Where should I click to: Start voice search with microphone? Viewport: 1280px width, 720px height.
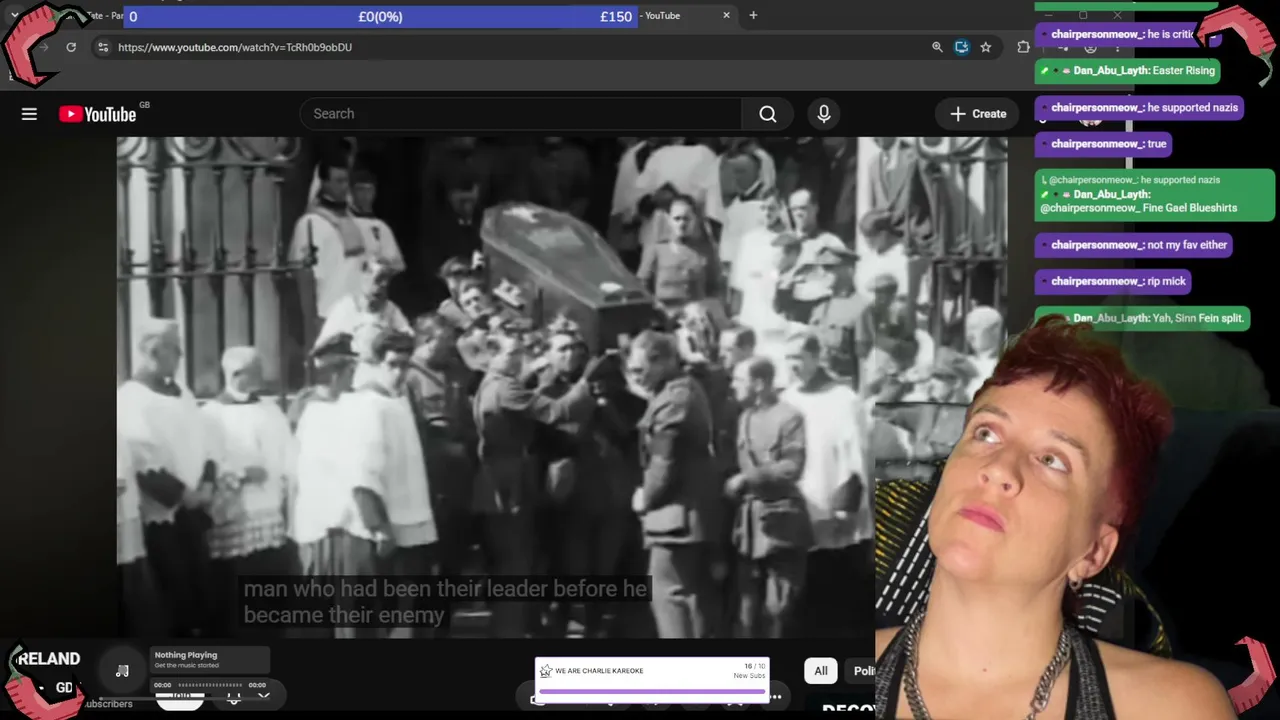[x=824, y=114]
